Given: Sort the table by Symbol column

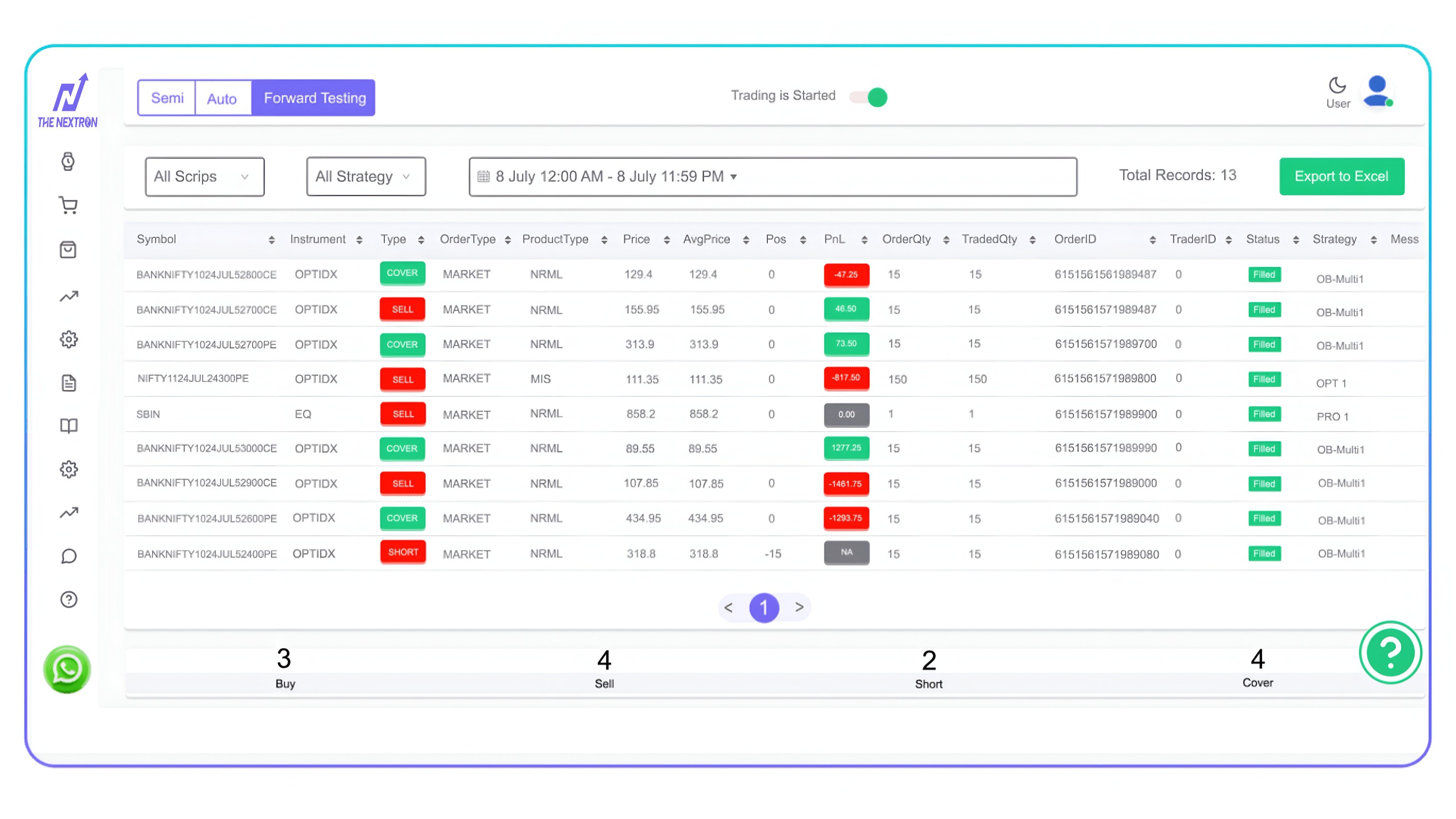Looking at the screenshot, I should click(x=271, y=239).
